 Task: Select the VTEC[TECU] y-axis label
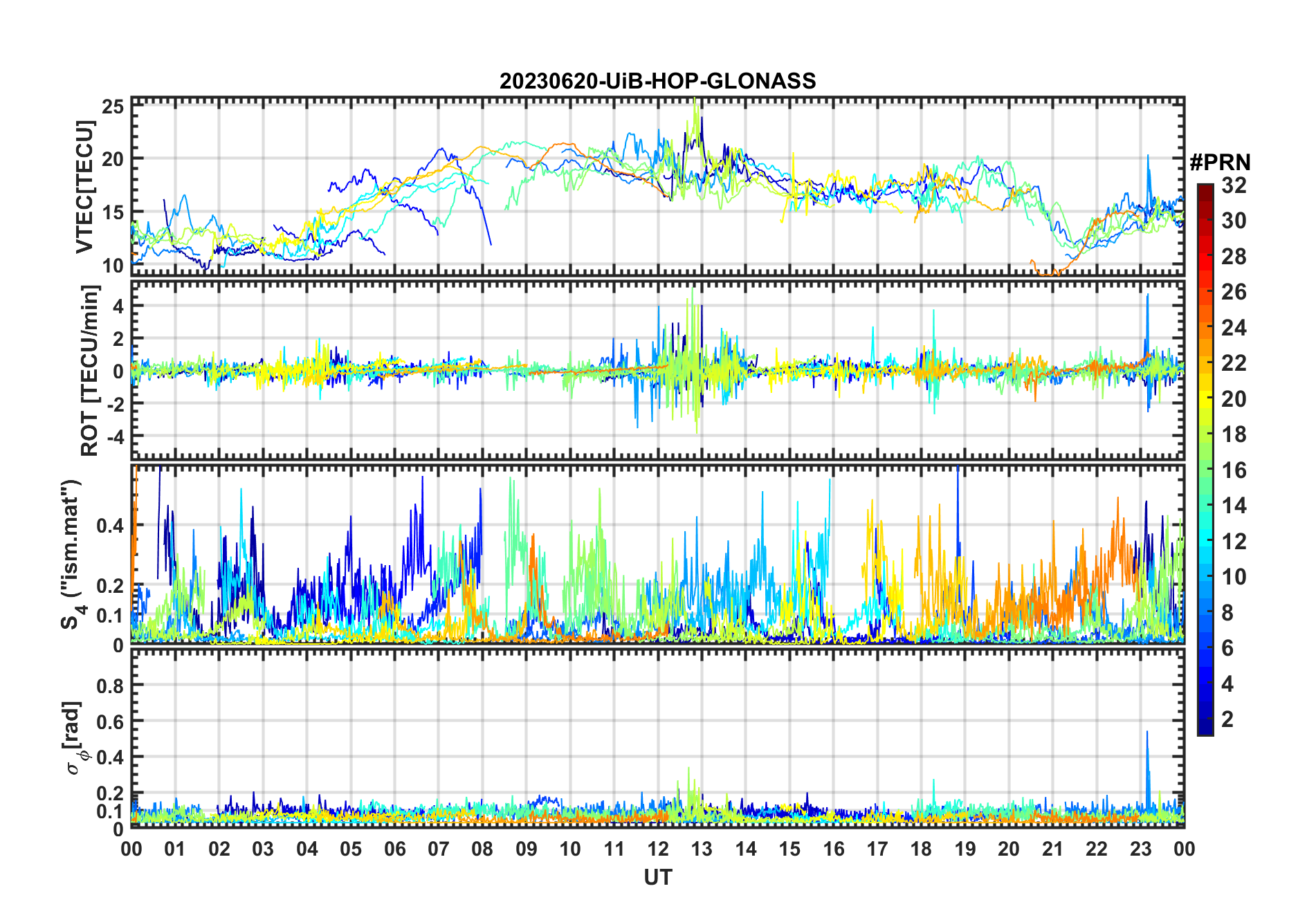pyautogui.click(x=84, y=187)
